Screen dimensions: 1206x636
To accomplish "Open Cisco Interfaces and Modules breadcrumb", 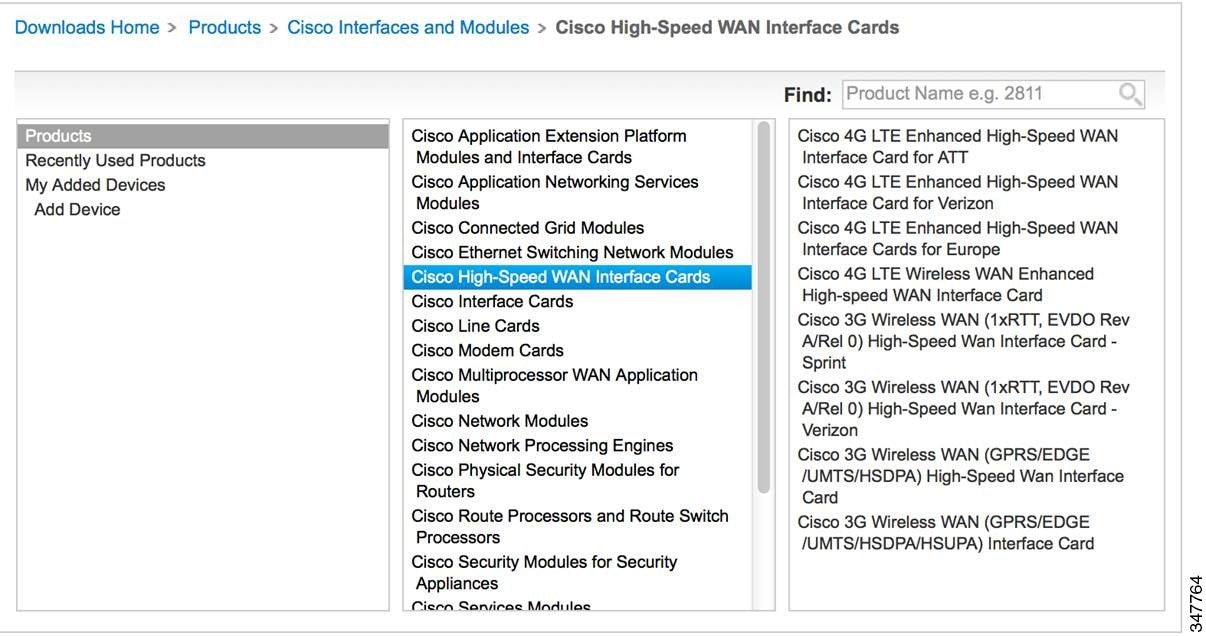I will pyautogui.click(x=408, y=28).
